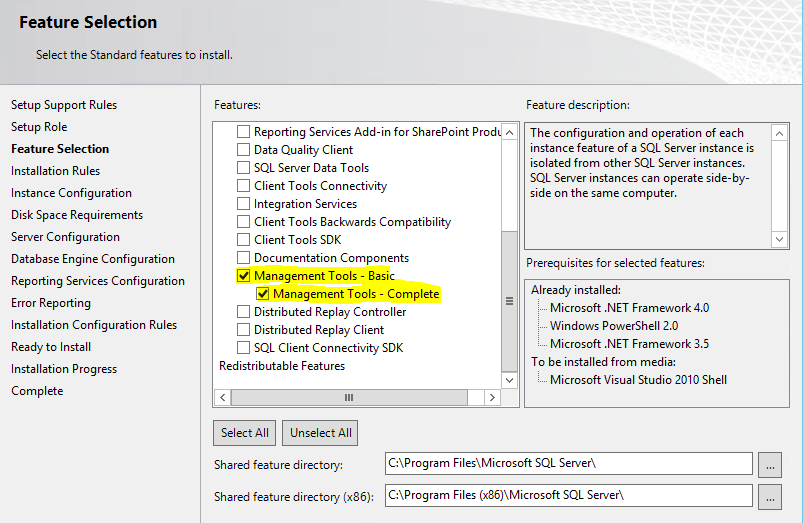Viewport: 803px width, 523px height.
Task: Select the Feature Selection step in sidebar
Action: tap(60, 149)
